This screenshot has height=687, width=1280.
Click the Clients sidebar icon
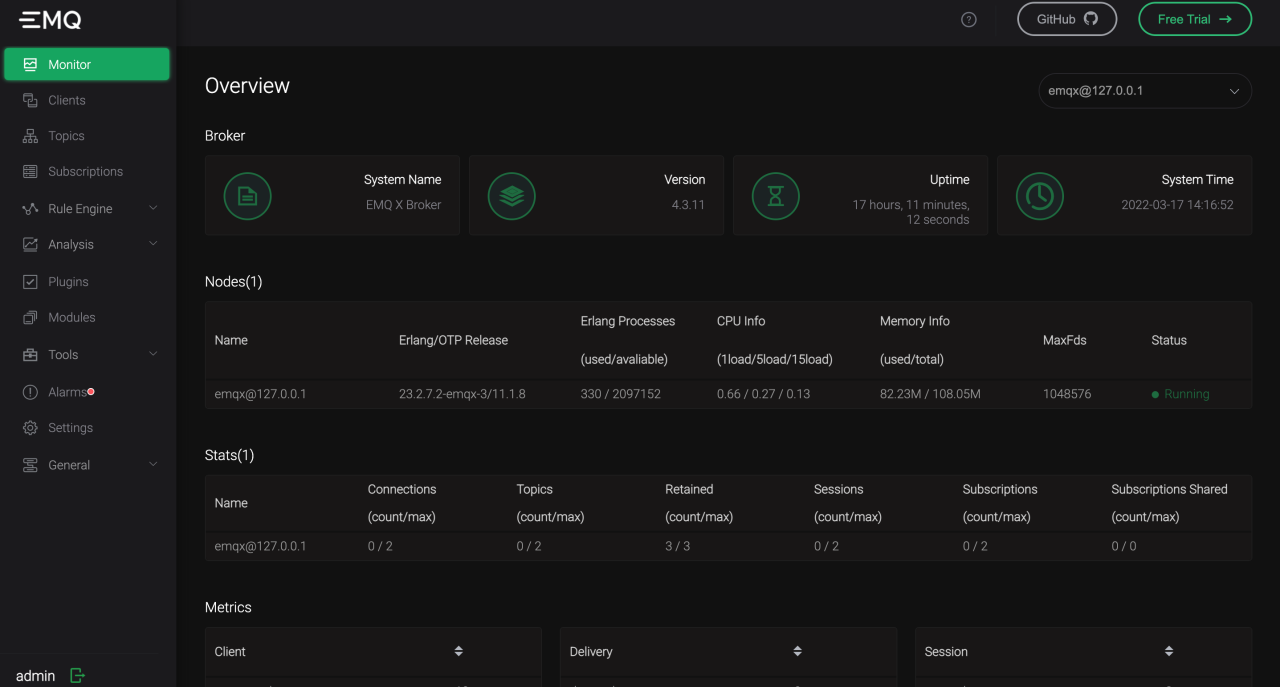click(x=30, y=100)
